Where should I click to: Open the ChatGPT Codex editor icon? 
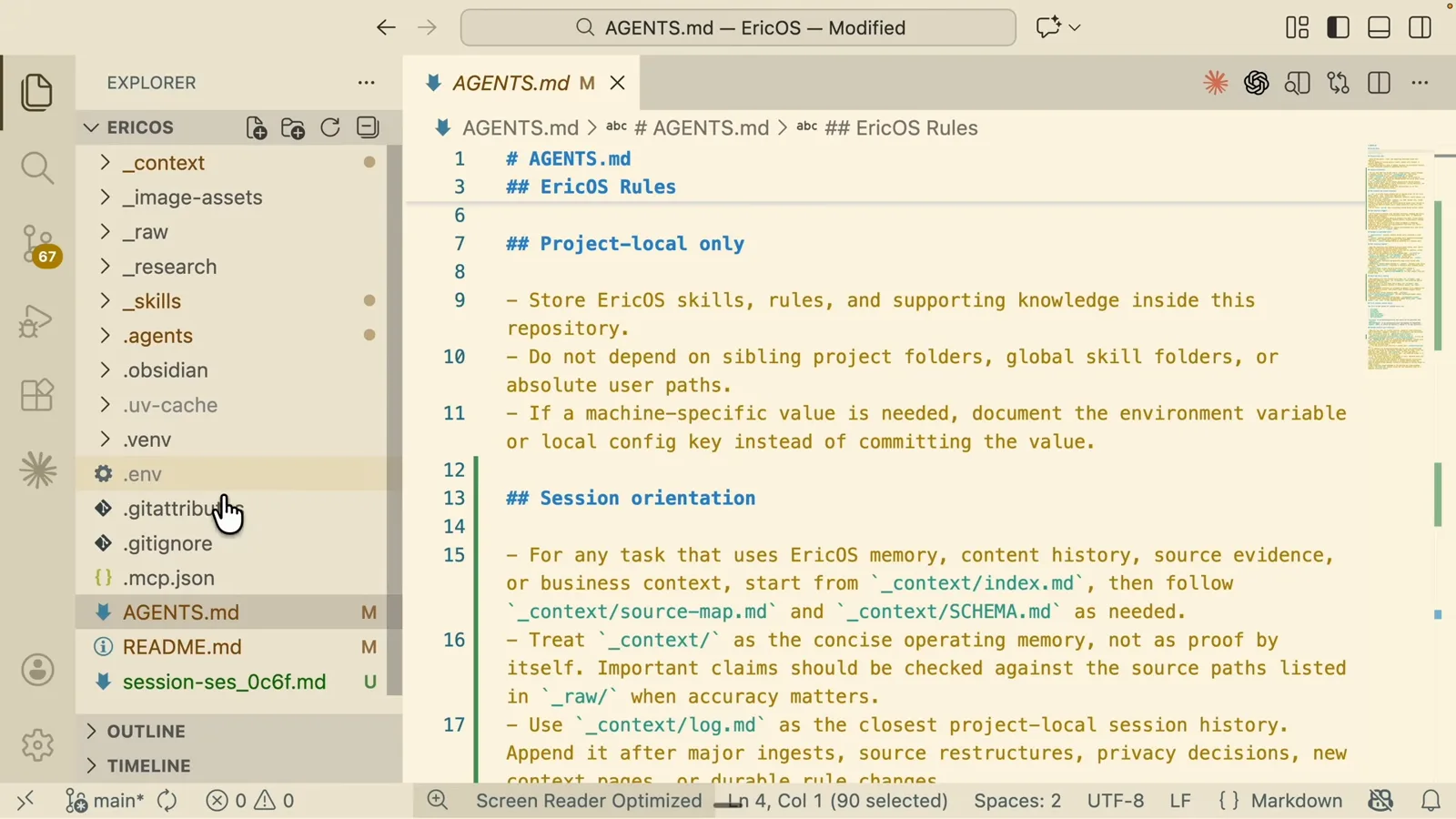pos(1257,83)
